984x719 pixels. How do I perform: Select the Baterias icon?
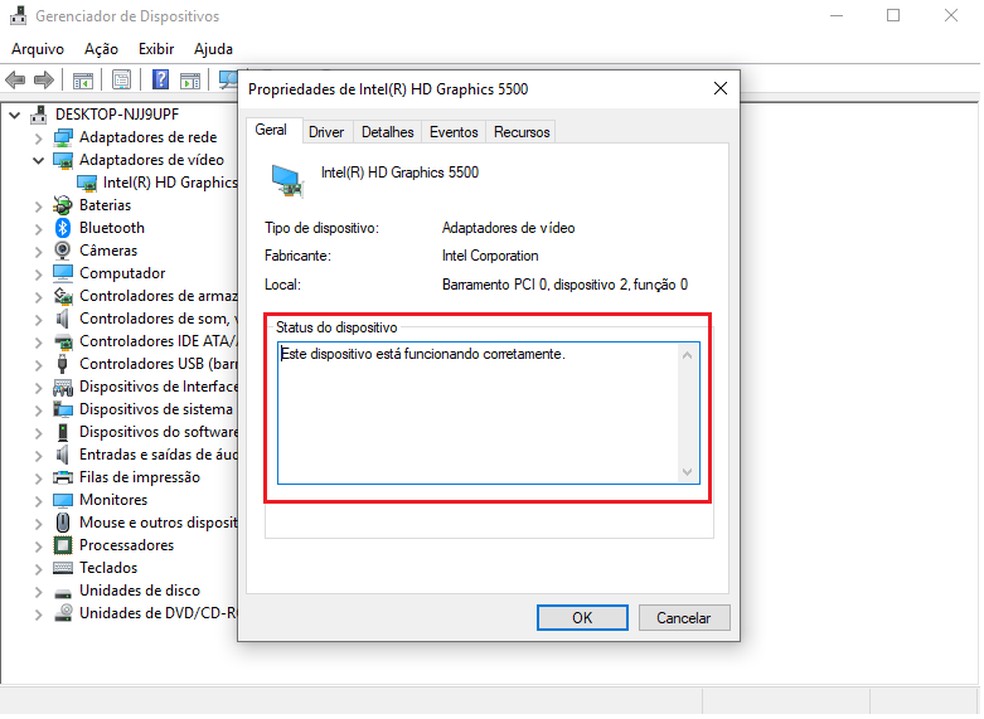[x=63, y=205]
